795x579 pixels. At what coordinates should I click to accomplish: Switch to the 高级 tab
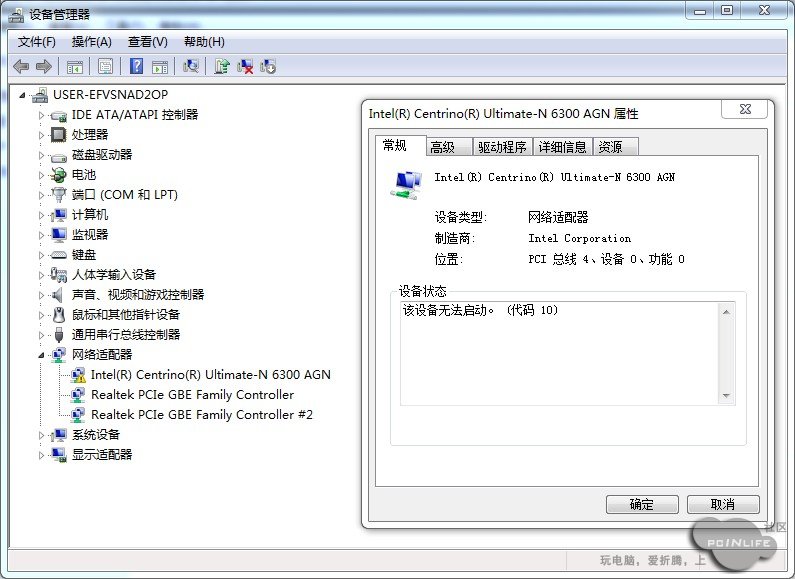449,147
